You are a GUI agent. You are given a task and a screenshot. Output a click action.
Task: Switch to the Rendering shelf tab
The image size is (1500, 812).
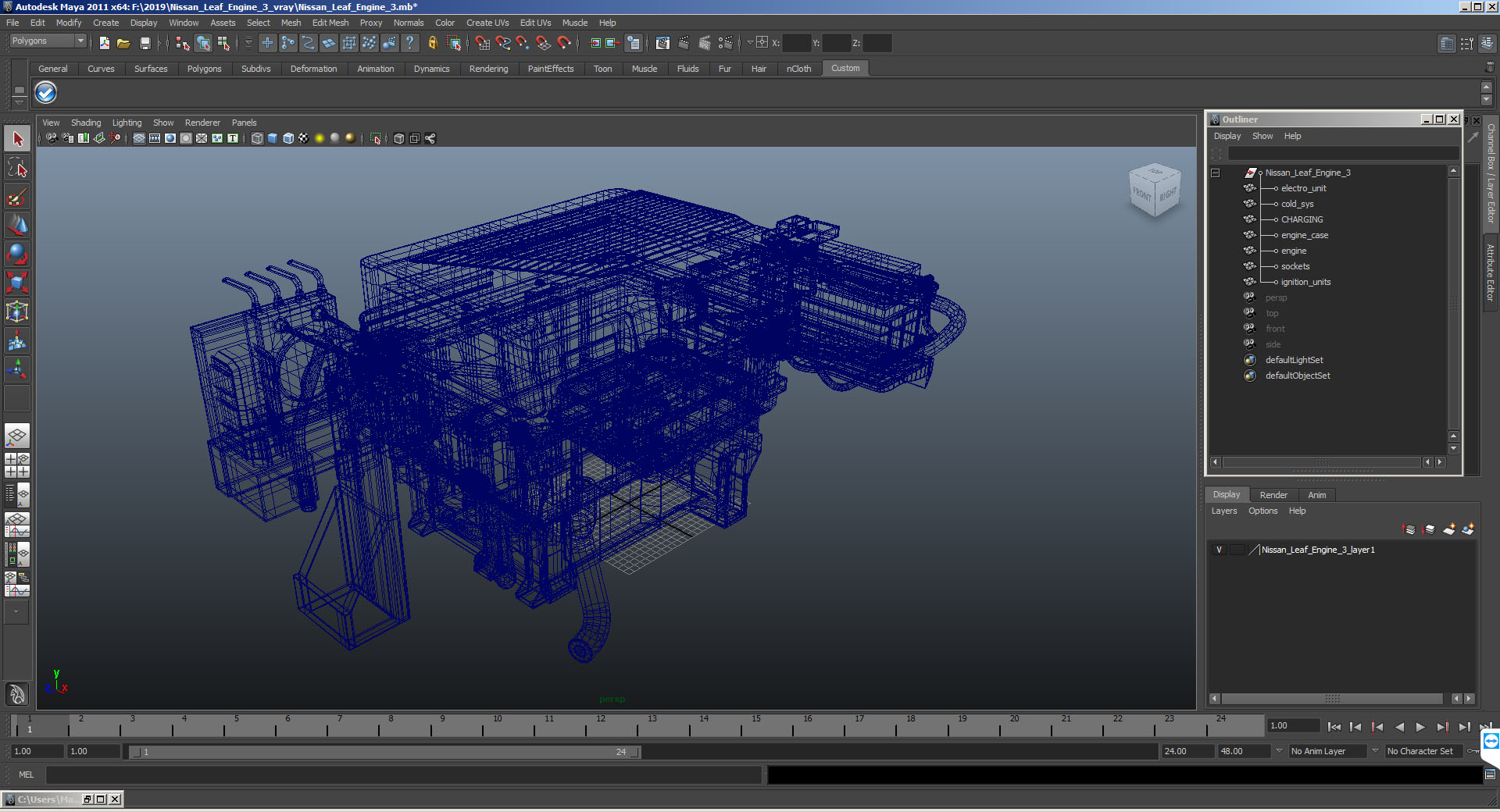pos(488,69)
